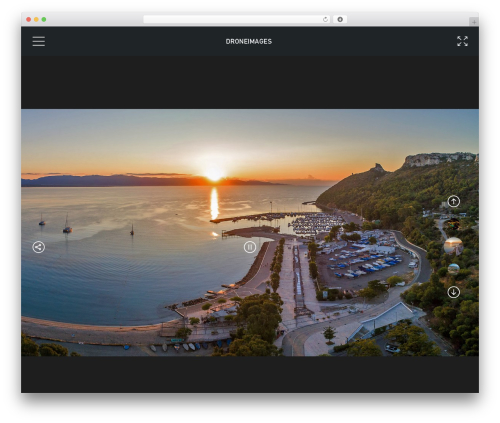Click the DRONEIMAGES site title
Viewport: 500px width, 423px height.
click(249, 42)
